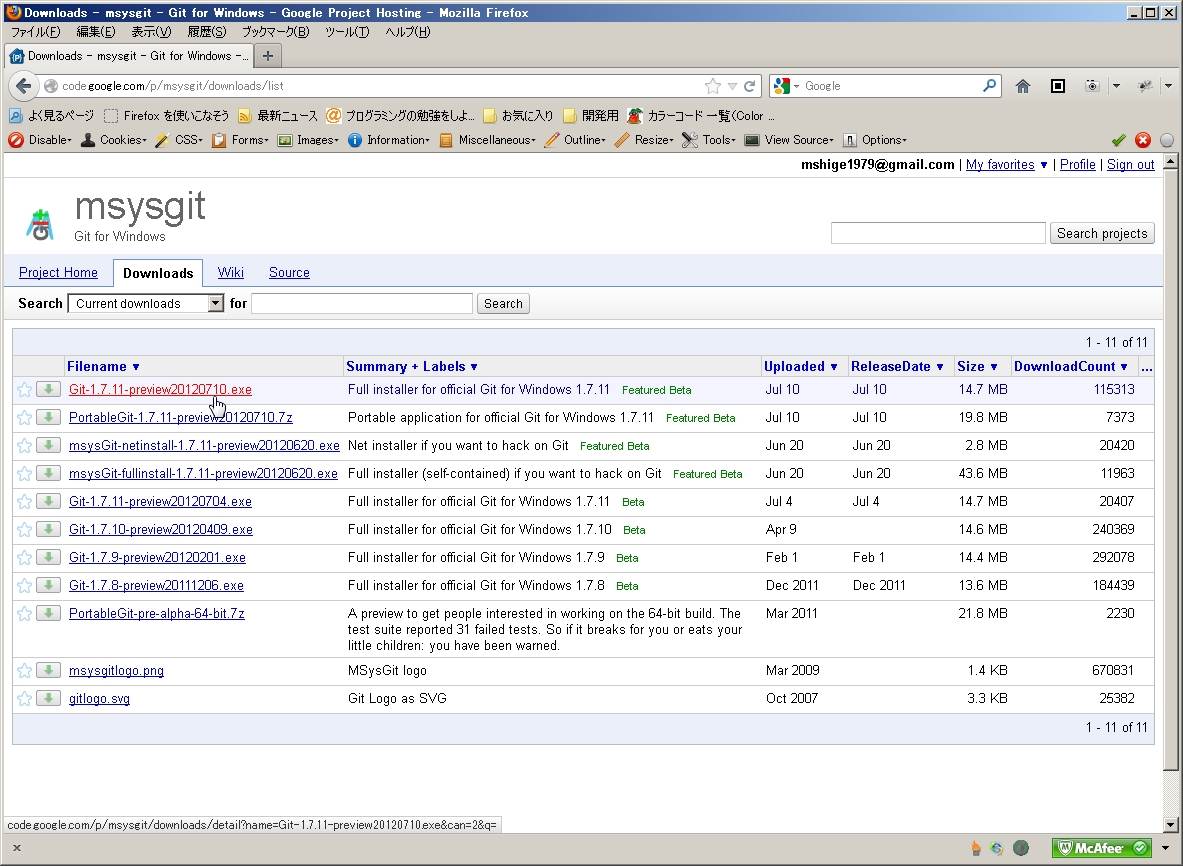Star the PortableGit-1.7.11-preview20120710.7z download
This screenshot has height=866, width=1183.
[24, 417]
